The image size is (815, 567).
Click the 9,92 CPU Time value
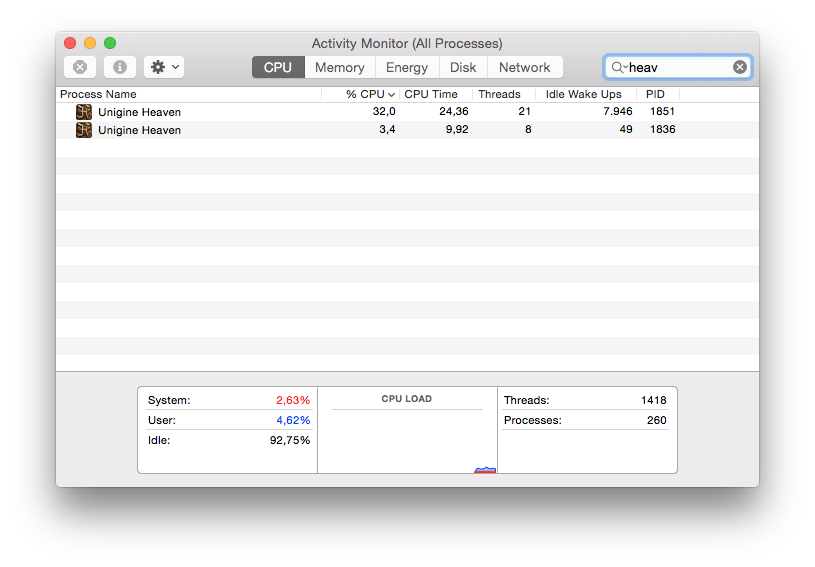click(457, 129)
